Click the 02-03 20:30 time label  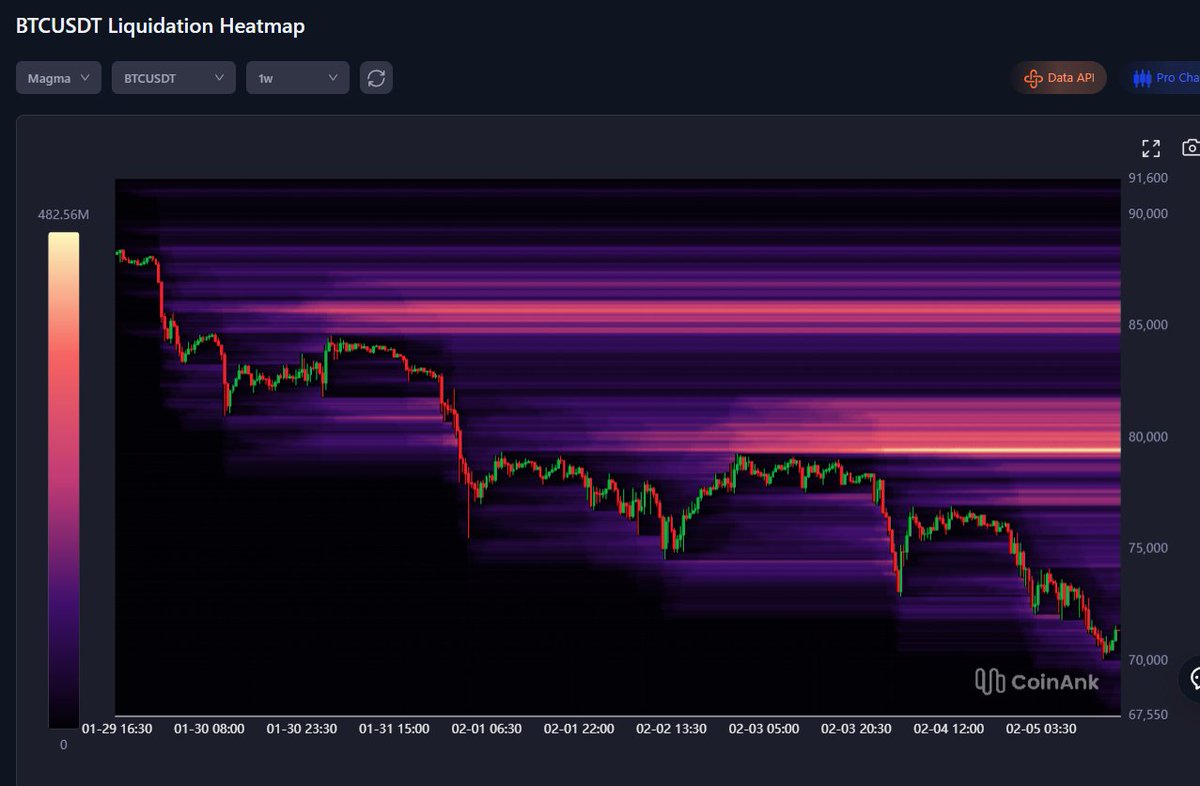(856, 729)
